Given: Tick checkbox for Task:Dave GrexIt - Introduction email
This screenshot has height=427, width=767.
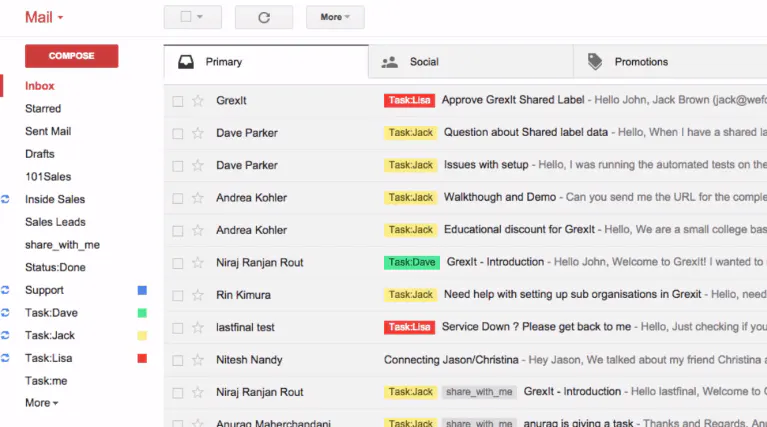Looking at the screenshot, I should tap(178, 263).
